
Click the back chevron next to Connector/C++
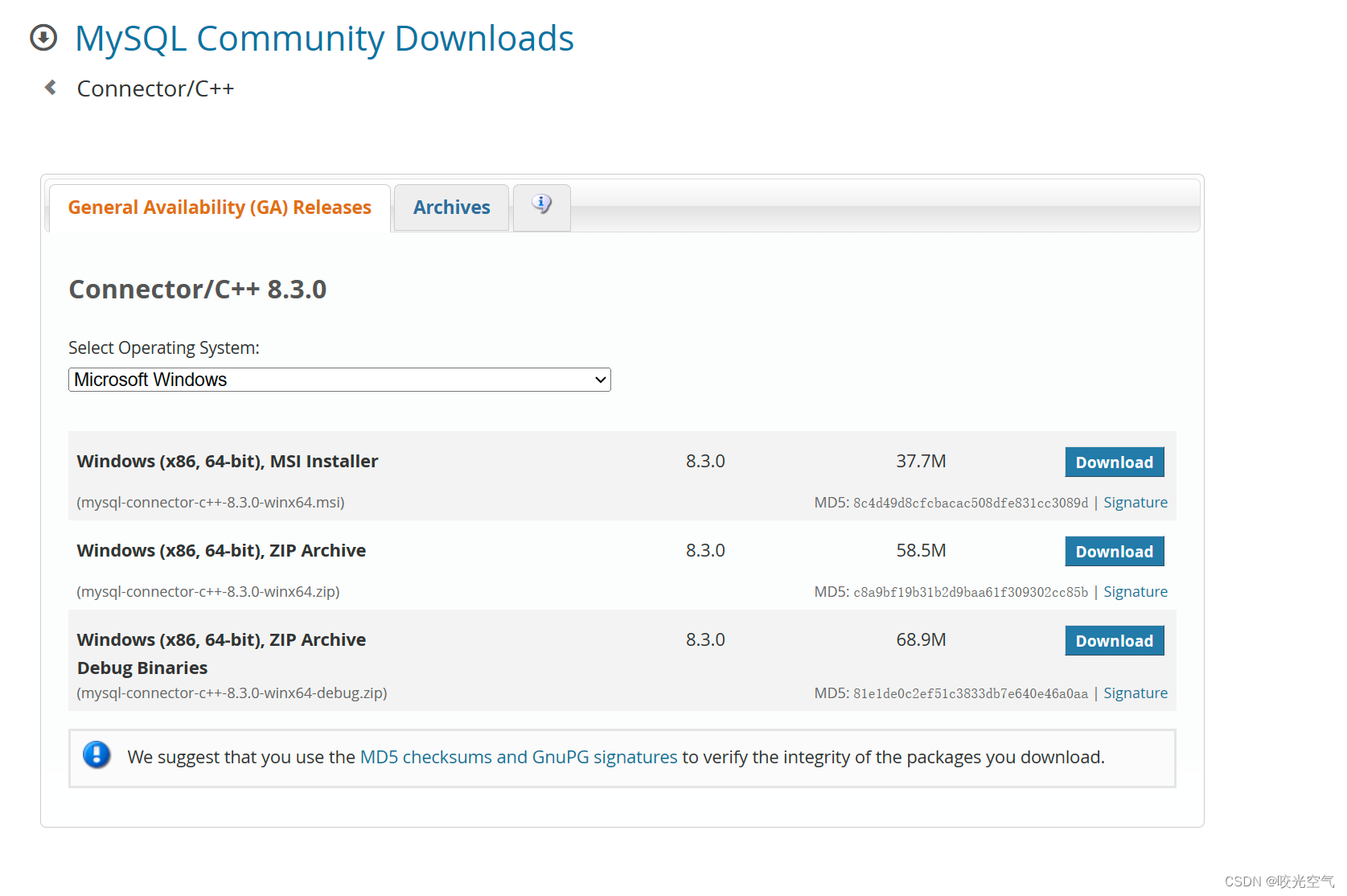[x=50, y=88]
